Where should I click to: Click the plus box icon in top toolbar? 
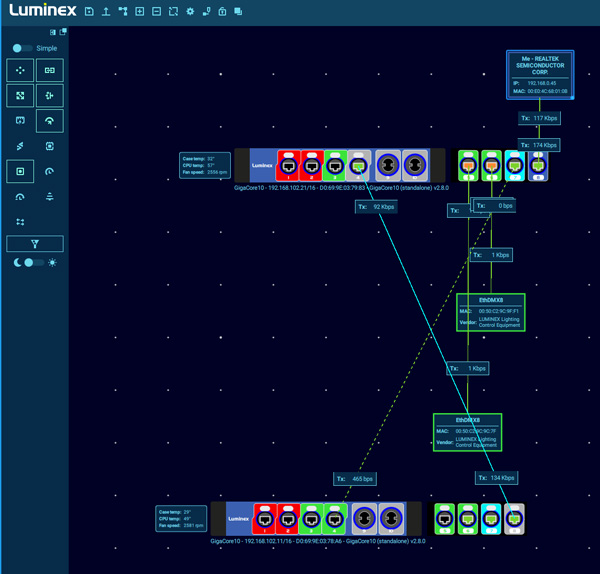tap(140, 11)
